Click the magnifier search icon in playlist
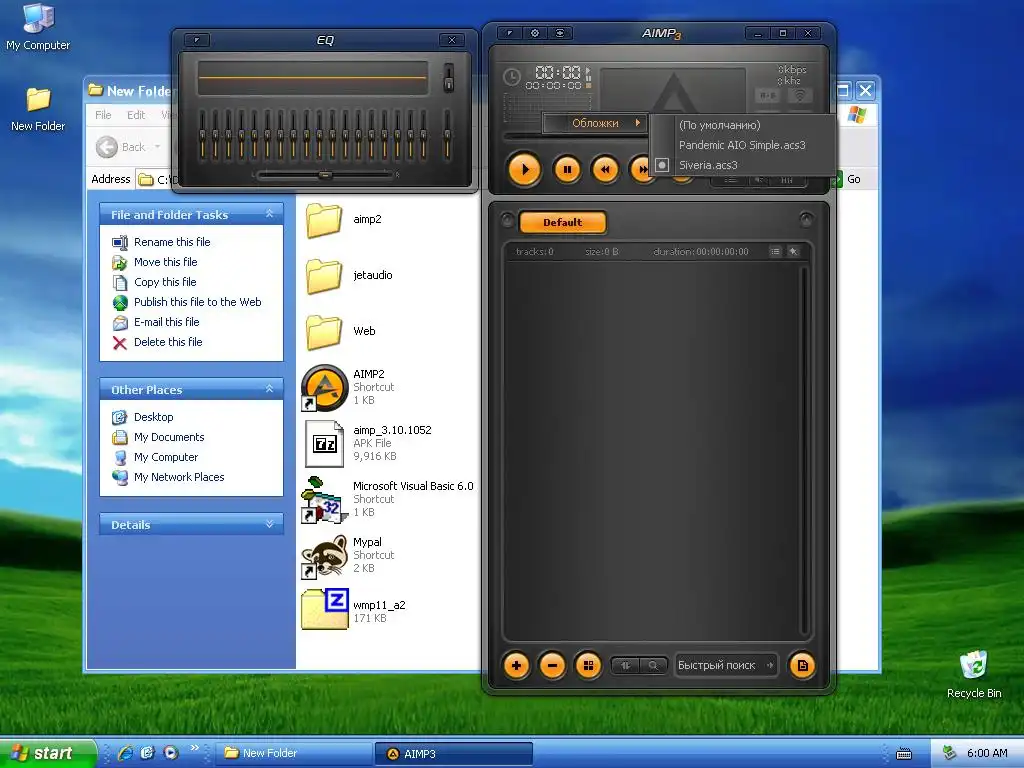Screen dimensions: 1024x768 pos(653,665)
